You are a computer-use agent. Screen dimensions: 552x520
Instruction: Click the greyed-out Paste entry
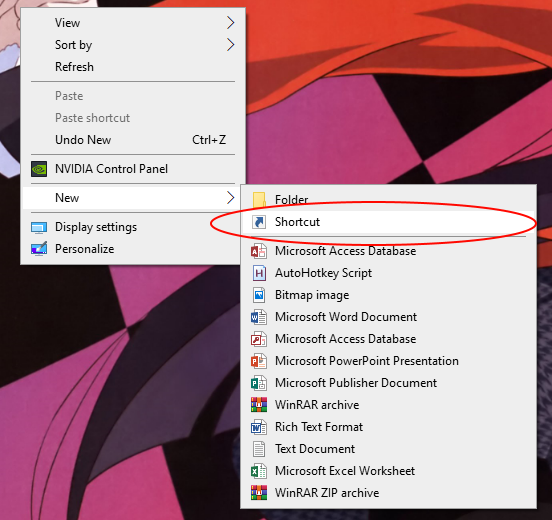[x=133, y=96]
